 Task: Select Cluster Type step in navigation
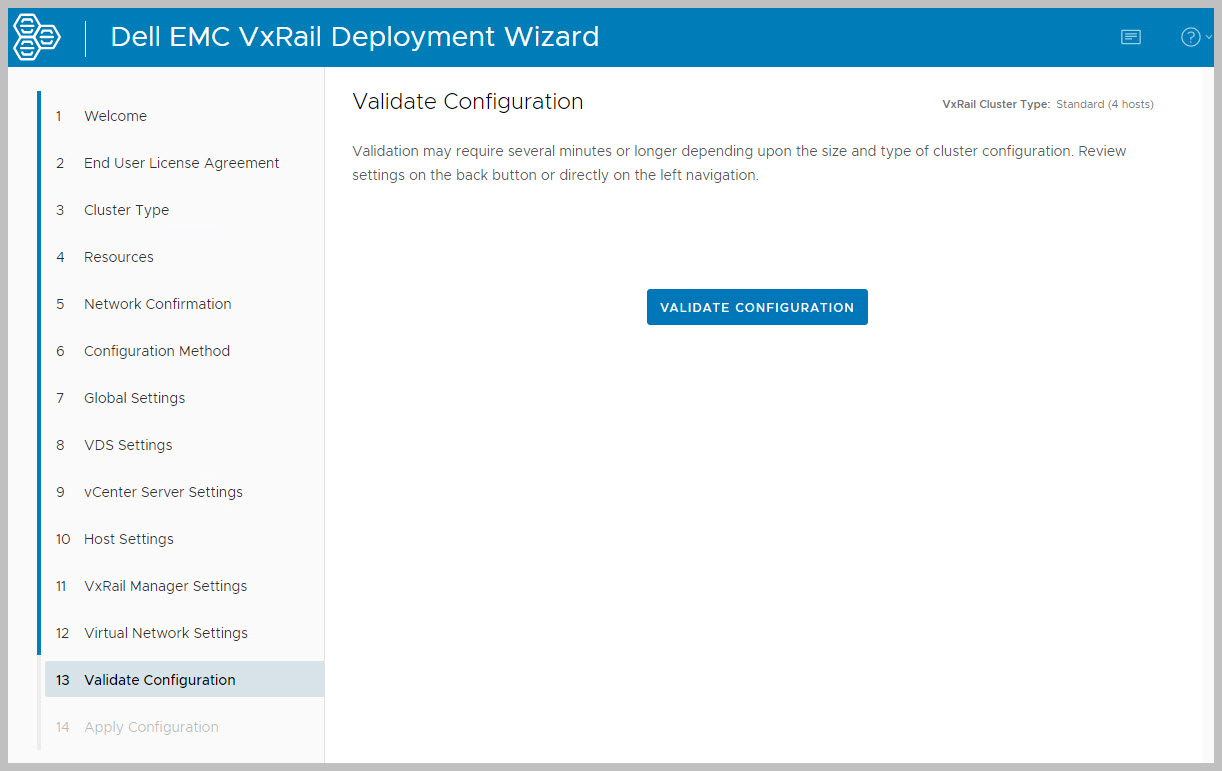pos(126,210)
